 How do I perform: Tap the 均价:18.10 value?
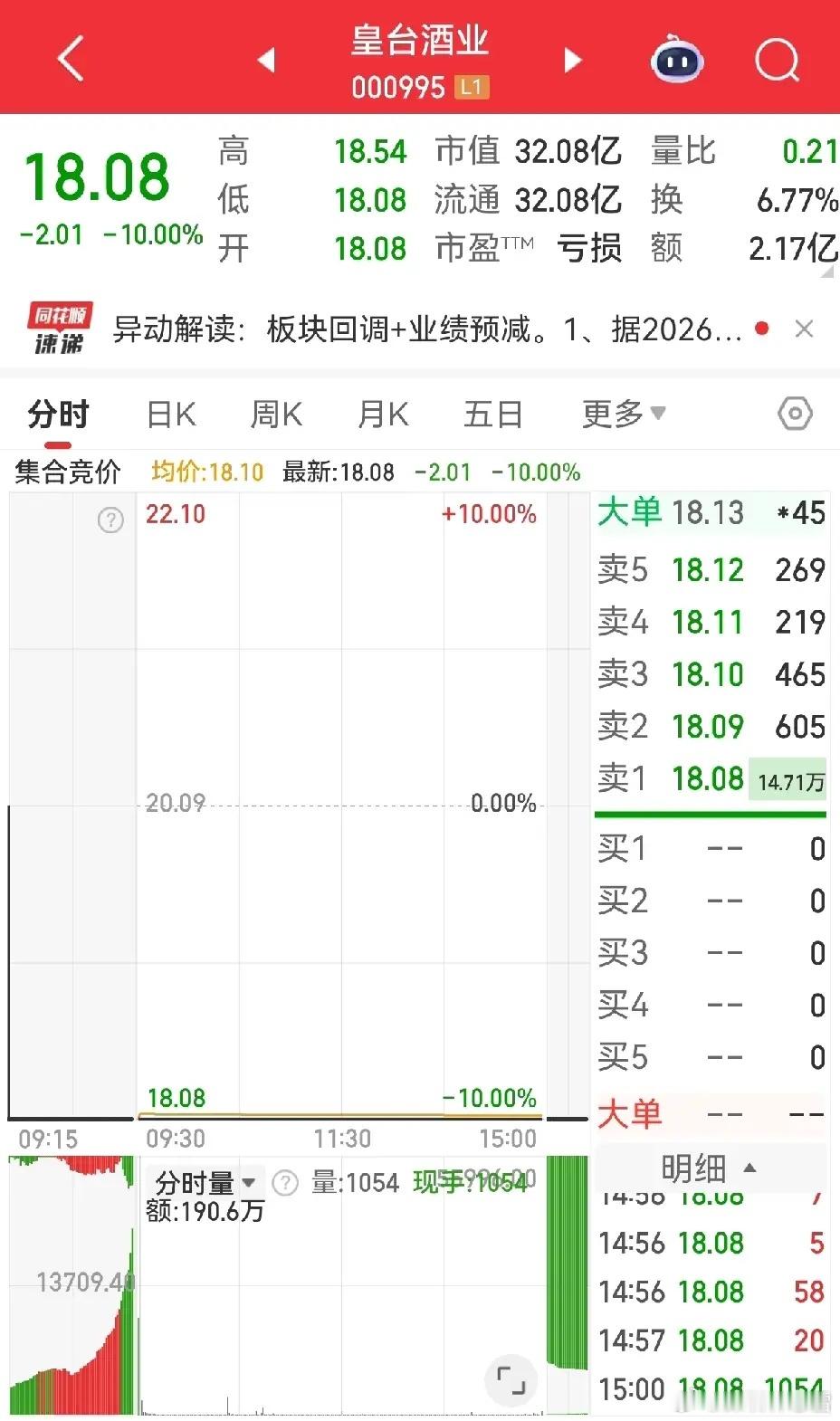coord(207,472)
